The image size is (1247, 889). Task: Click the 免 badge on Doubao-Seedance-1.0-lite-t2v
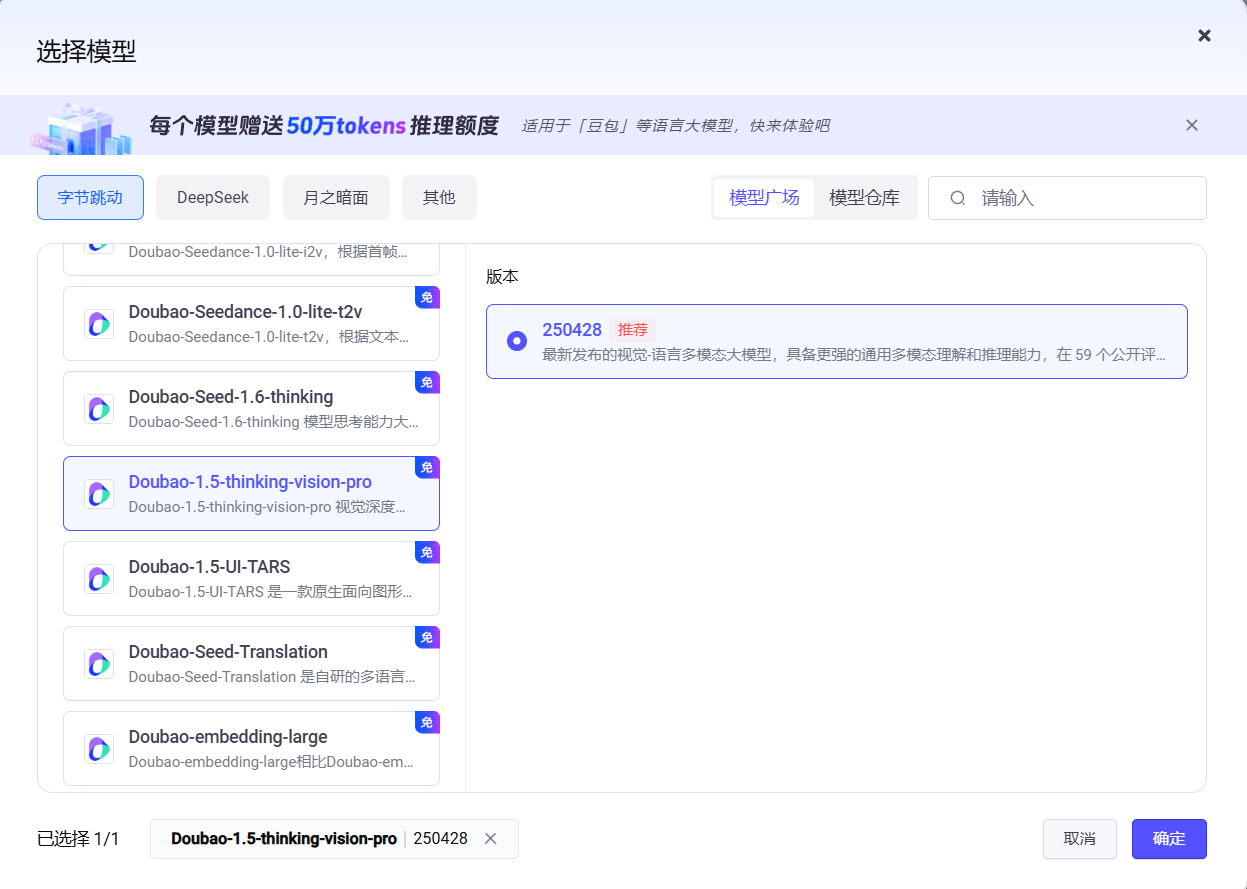click(427, 298)
